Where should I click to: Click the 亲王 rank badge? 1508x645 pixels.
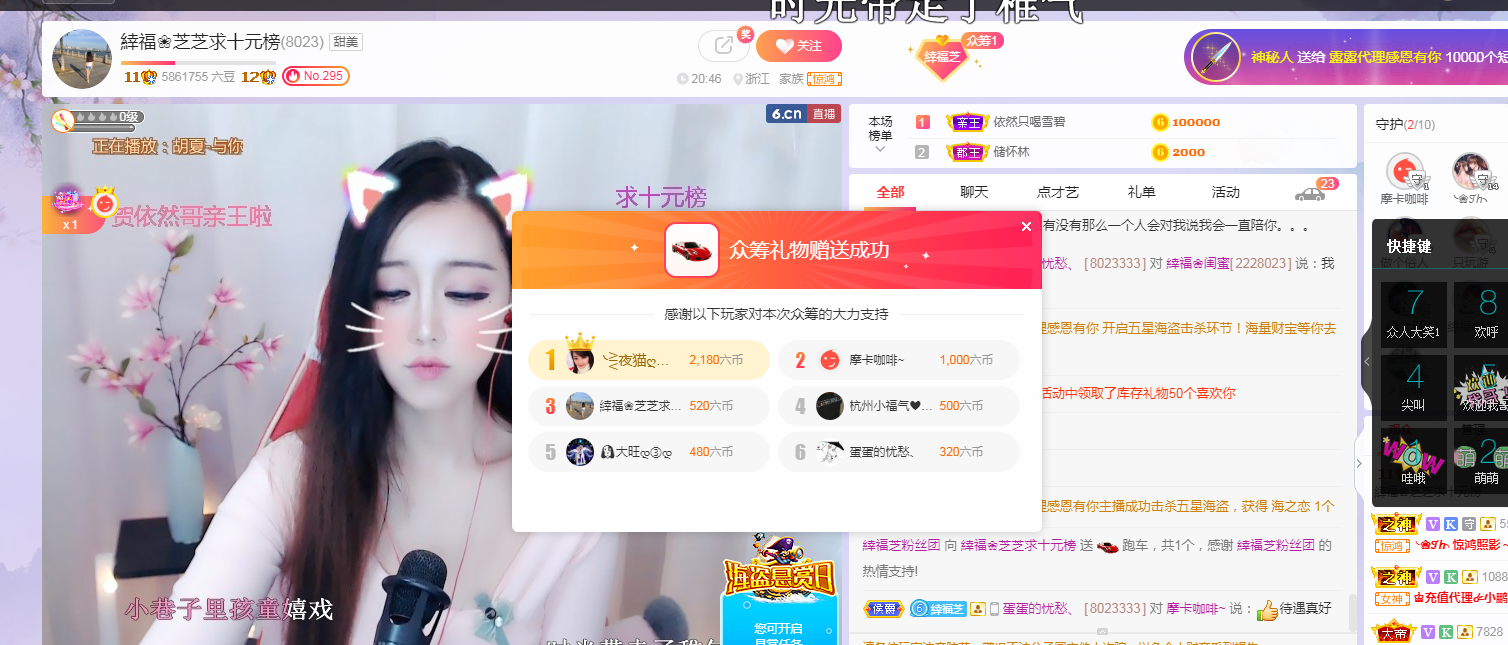click(x=967, y=122)
